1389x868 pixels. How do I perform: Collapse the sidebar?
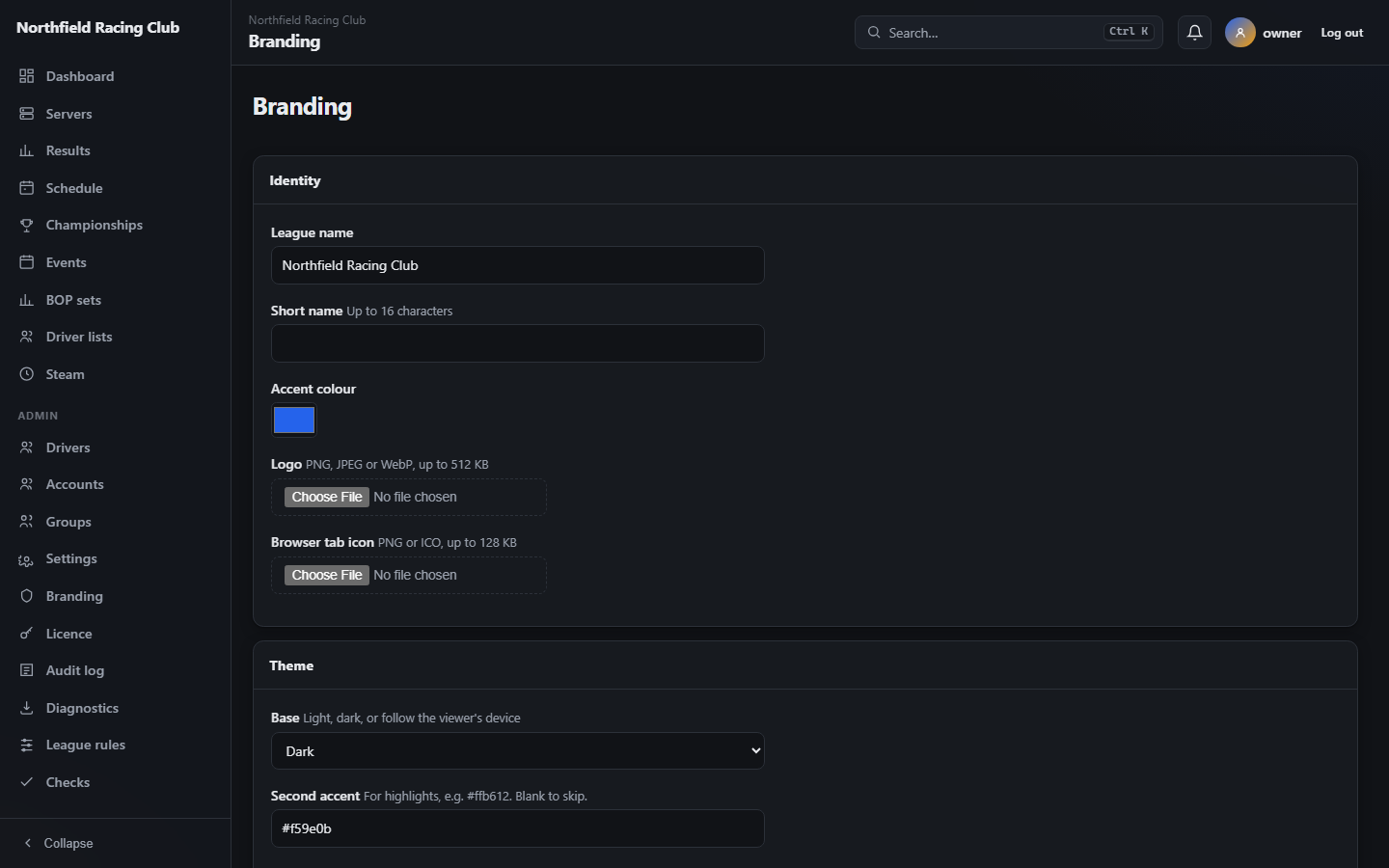coord(58,843)
